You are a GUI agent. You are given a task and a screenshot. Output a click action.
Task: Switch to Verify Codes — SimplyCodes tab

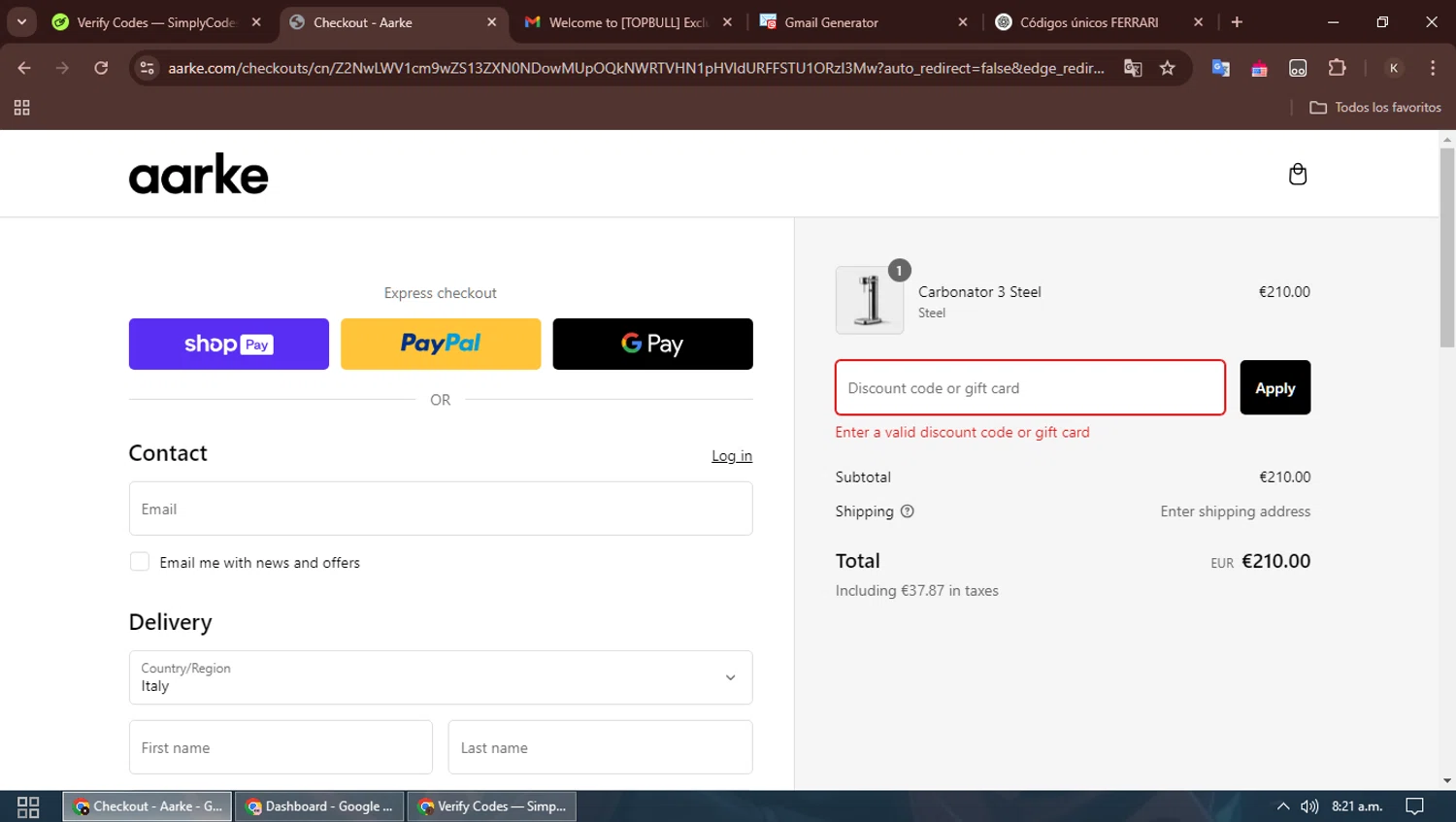click(x=156, y=22)
